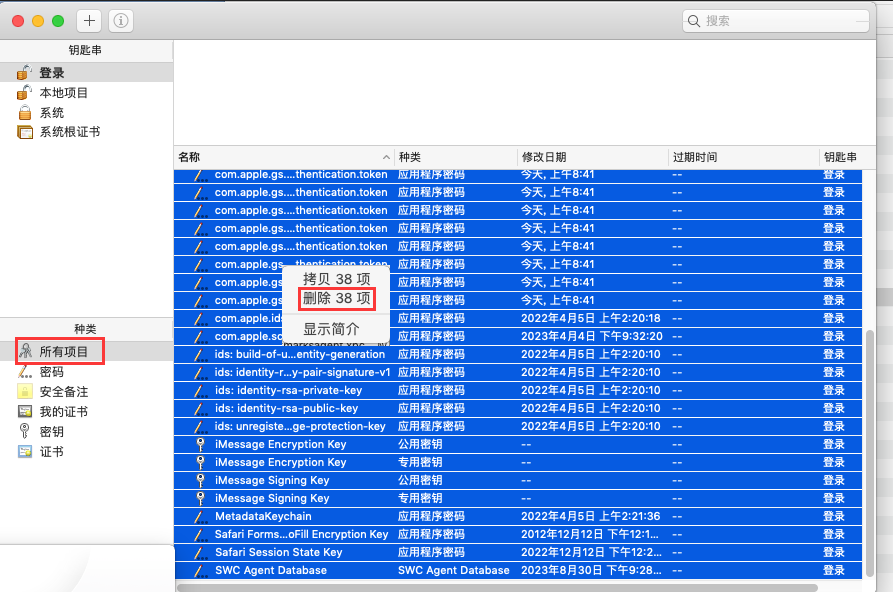893x592 pixels.
Task: Sort by the 修改日期 column header
Action: click(x=592, y=157)
